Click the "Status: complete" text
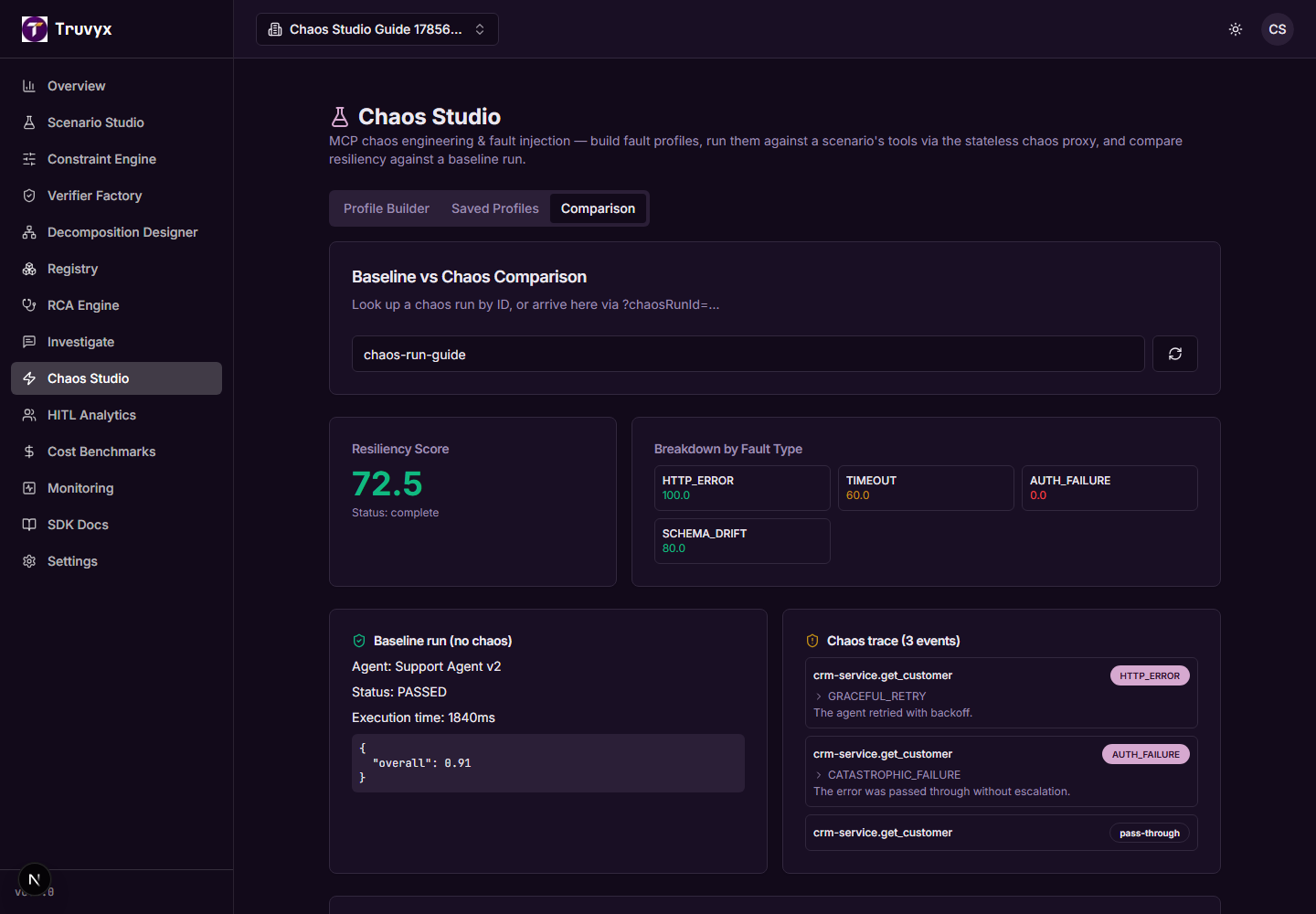The image size is (1316, 914). click(x=395, y=513)
